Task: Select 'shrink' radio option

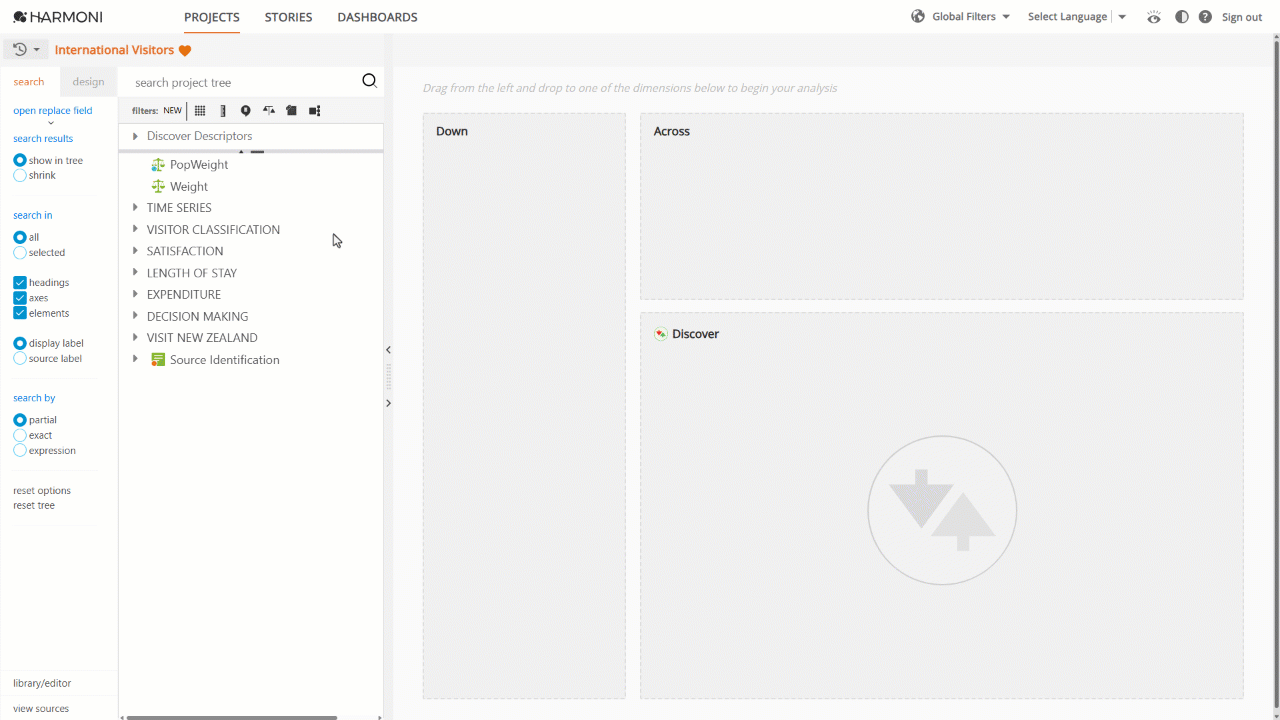Action: coord(20,175)
